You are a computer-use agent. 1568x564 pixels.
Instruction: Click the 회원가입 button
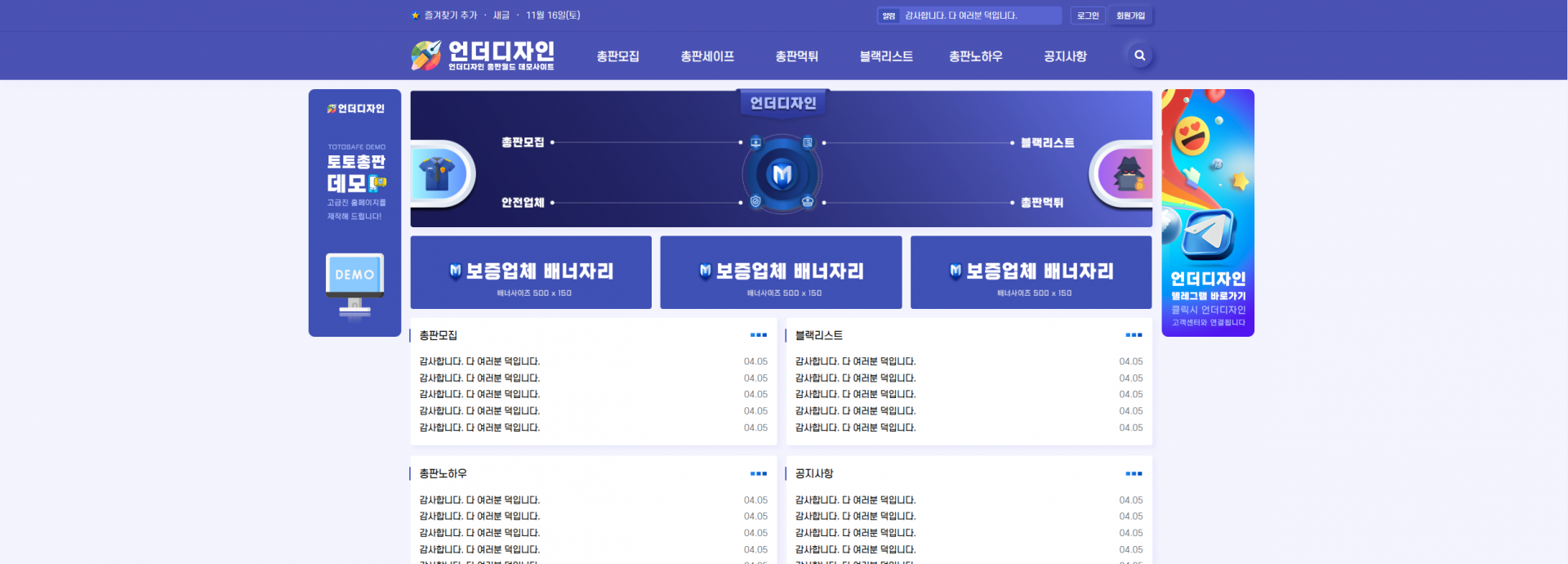pyautogui.click(x=1130, y=16)
